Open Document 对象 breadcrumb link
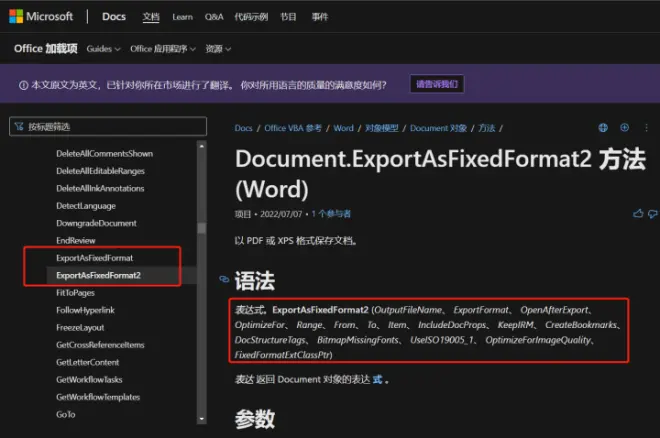Image resolution: width=660 pixels, height=438 pixels. click(438, 128)
